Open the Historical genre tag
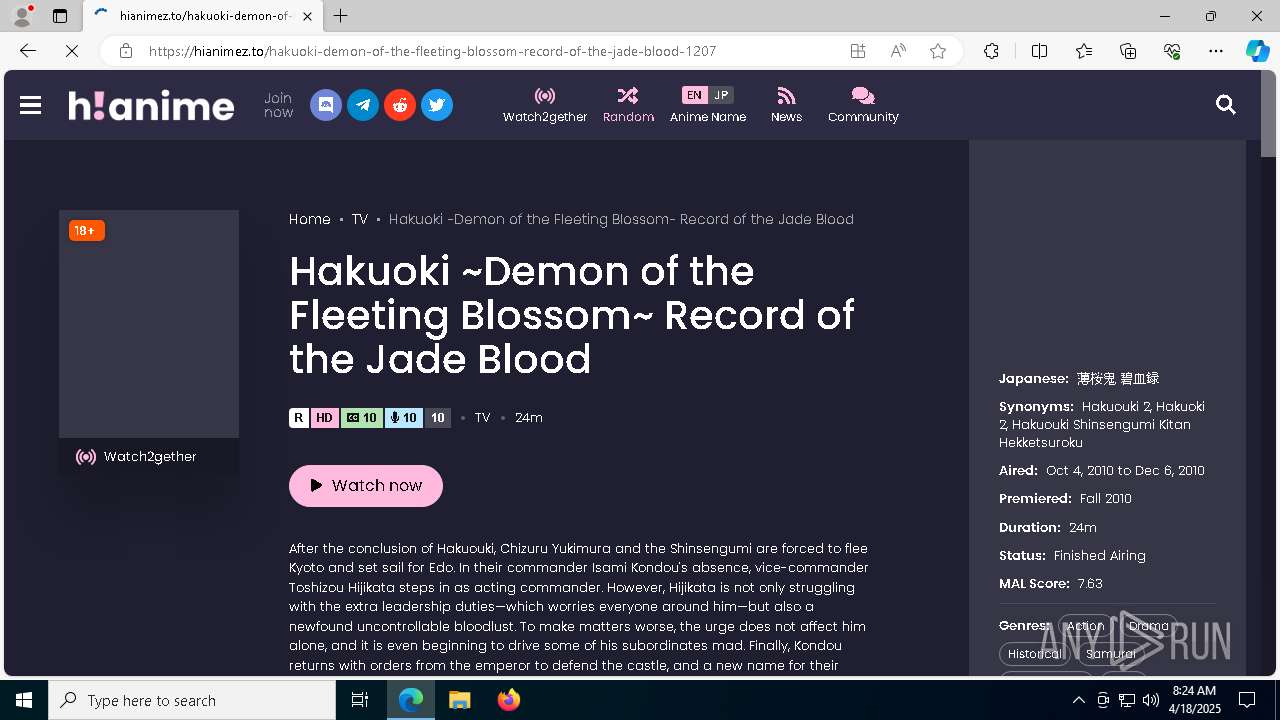Viewport: 1280px width, 720px height. point(1035,654)
